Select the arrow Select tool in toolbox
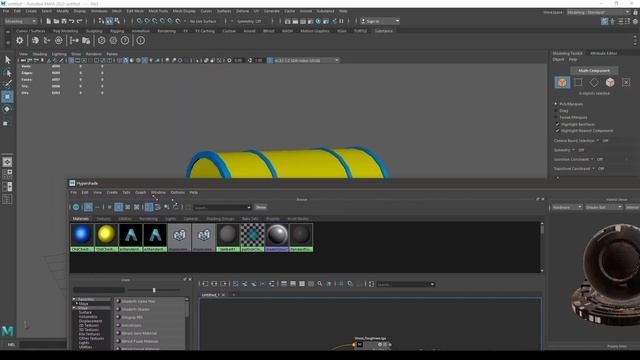The height and width of the screenshot is (360, 640). (7, 60)
